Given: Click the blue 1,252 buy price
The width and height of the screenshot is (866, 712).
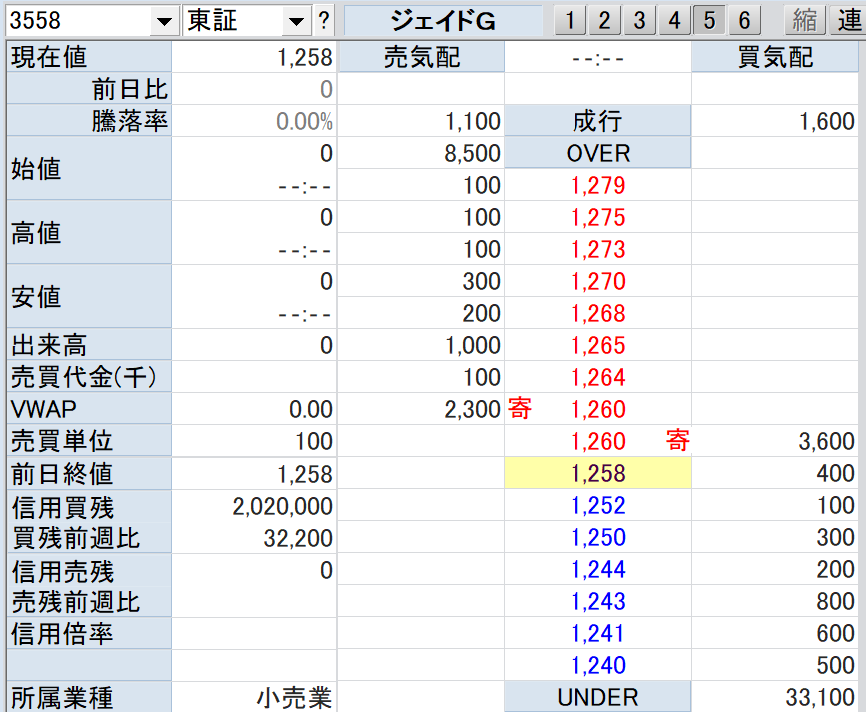Looking at the screenshot, I should 598,505.
